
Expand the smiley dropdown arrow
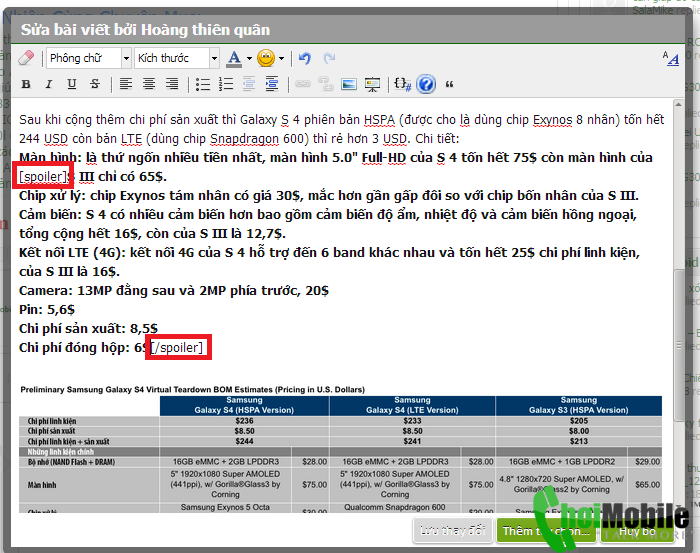pos(281,58)
